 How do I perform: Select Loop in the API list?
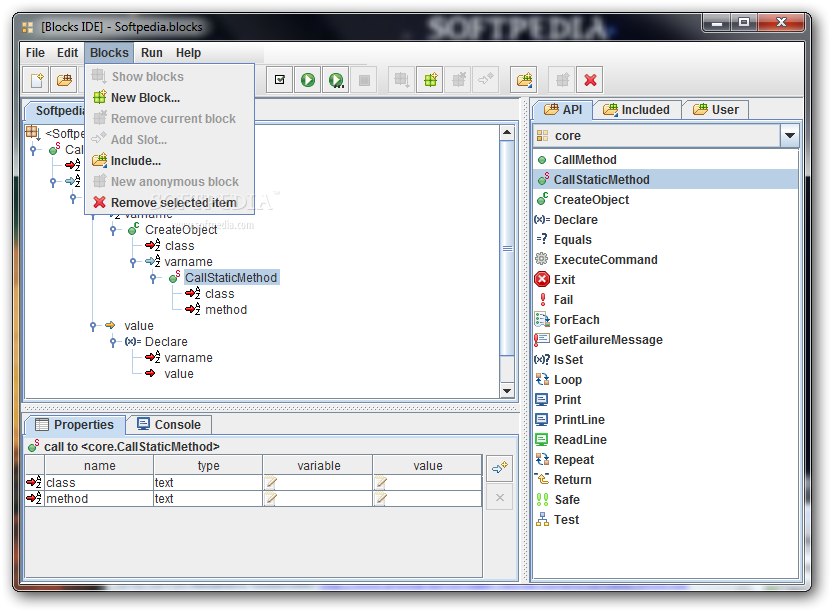665,380
